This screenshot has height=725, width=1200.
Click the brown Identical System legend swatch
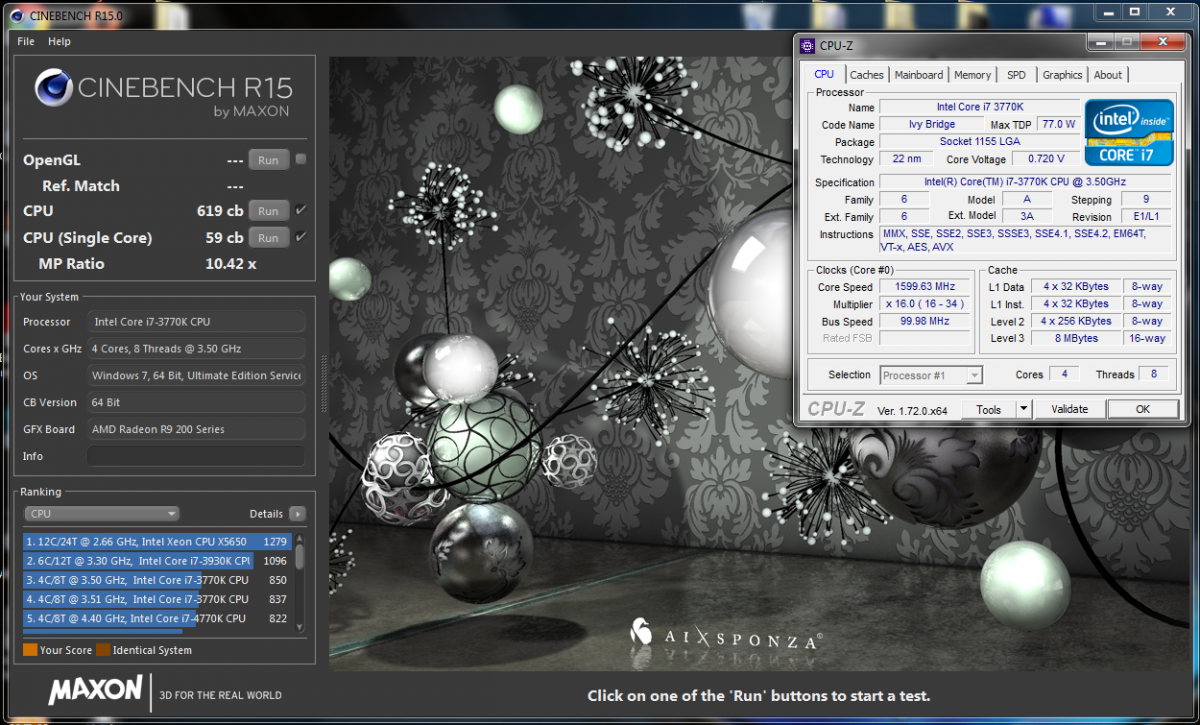(x=103, y=650)
